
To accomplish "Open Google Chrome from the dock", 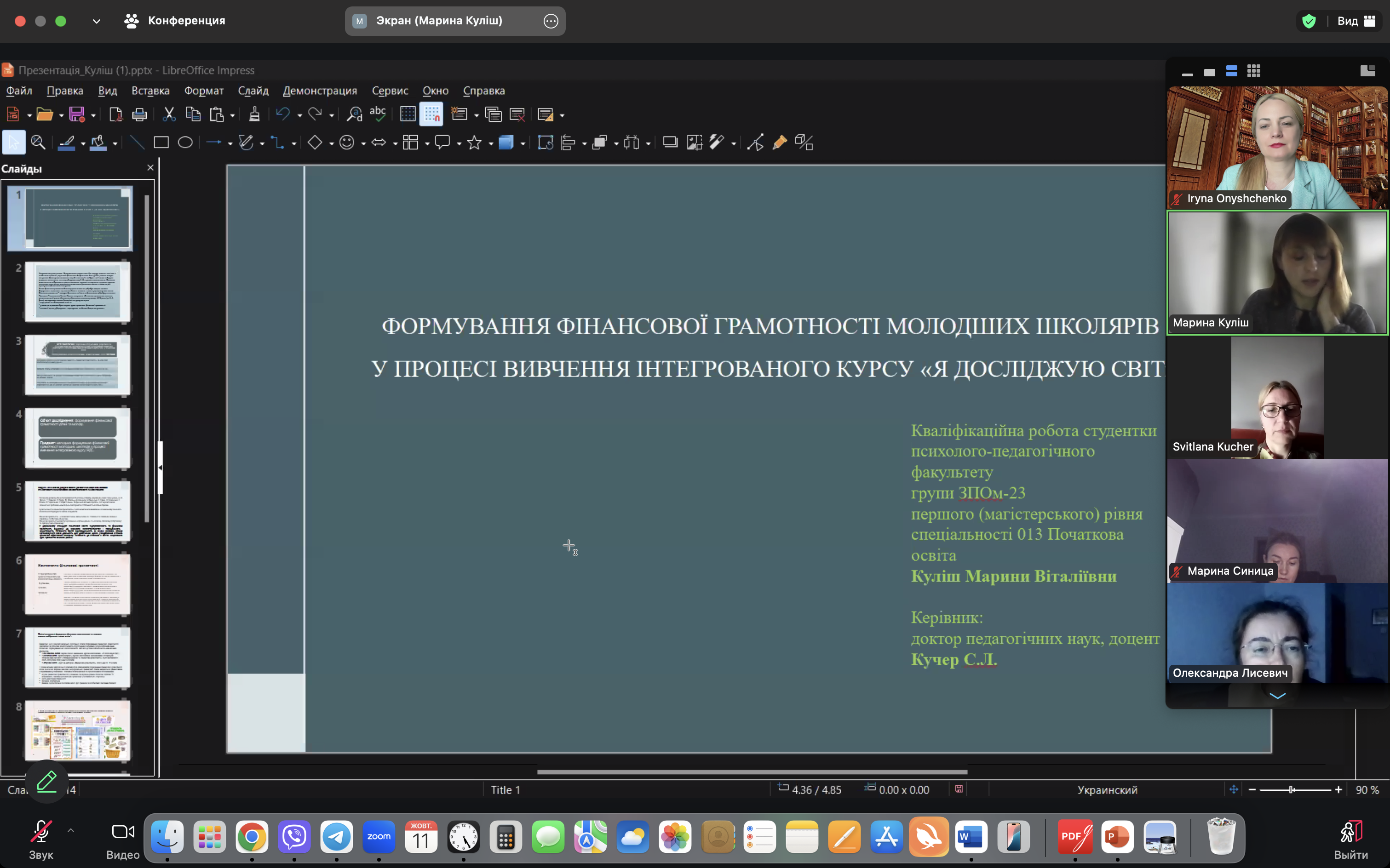I will point(252,836).
